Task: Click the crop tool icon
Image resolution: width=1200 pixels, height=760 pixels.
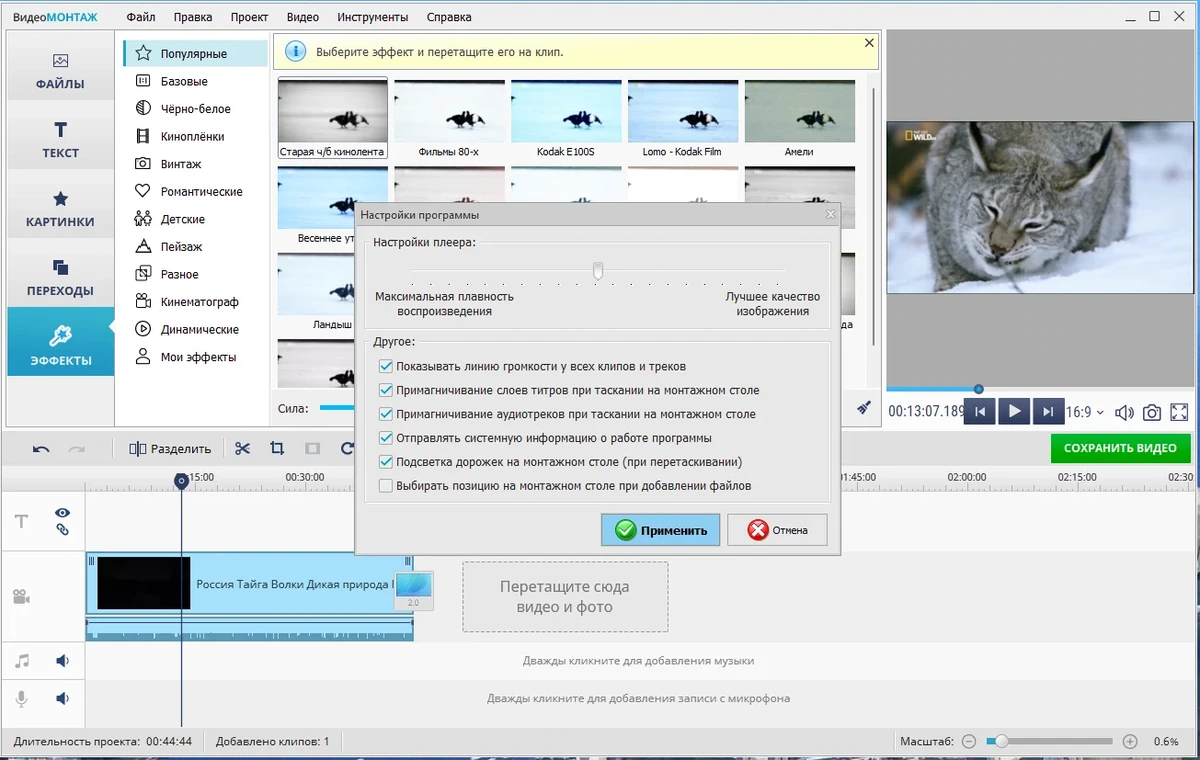Action: [x=277, y=449]
